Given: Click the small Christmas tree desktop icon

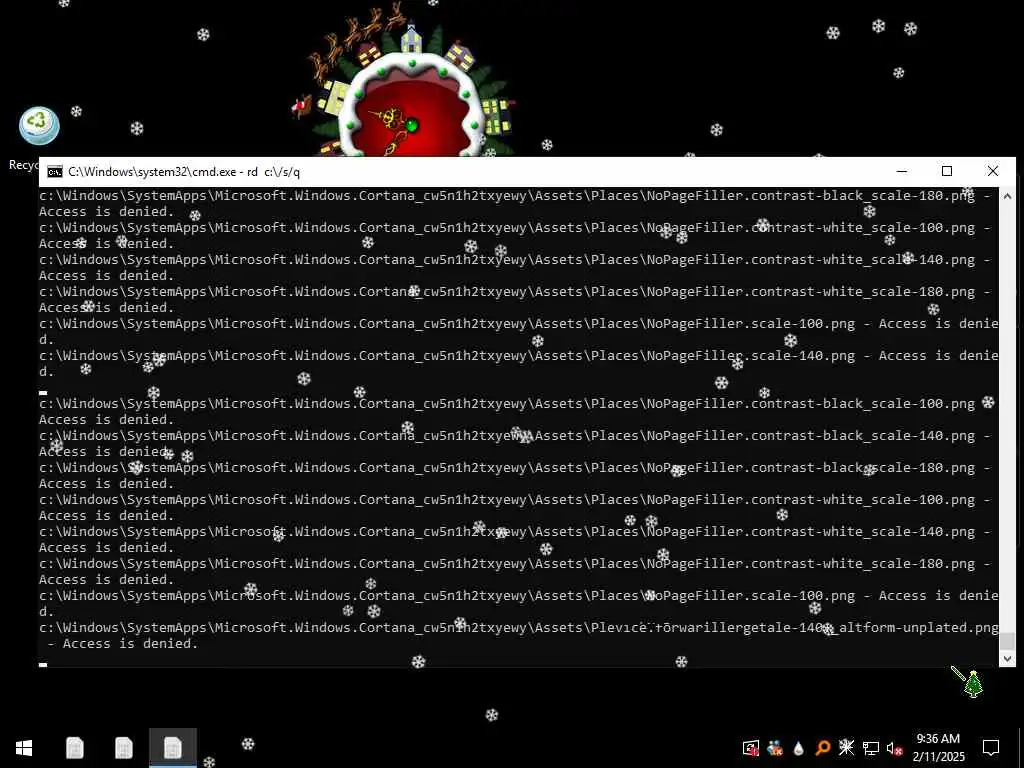Looking at the screenshot, I should (x=973, y=684).
